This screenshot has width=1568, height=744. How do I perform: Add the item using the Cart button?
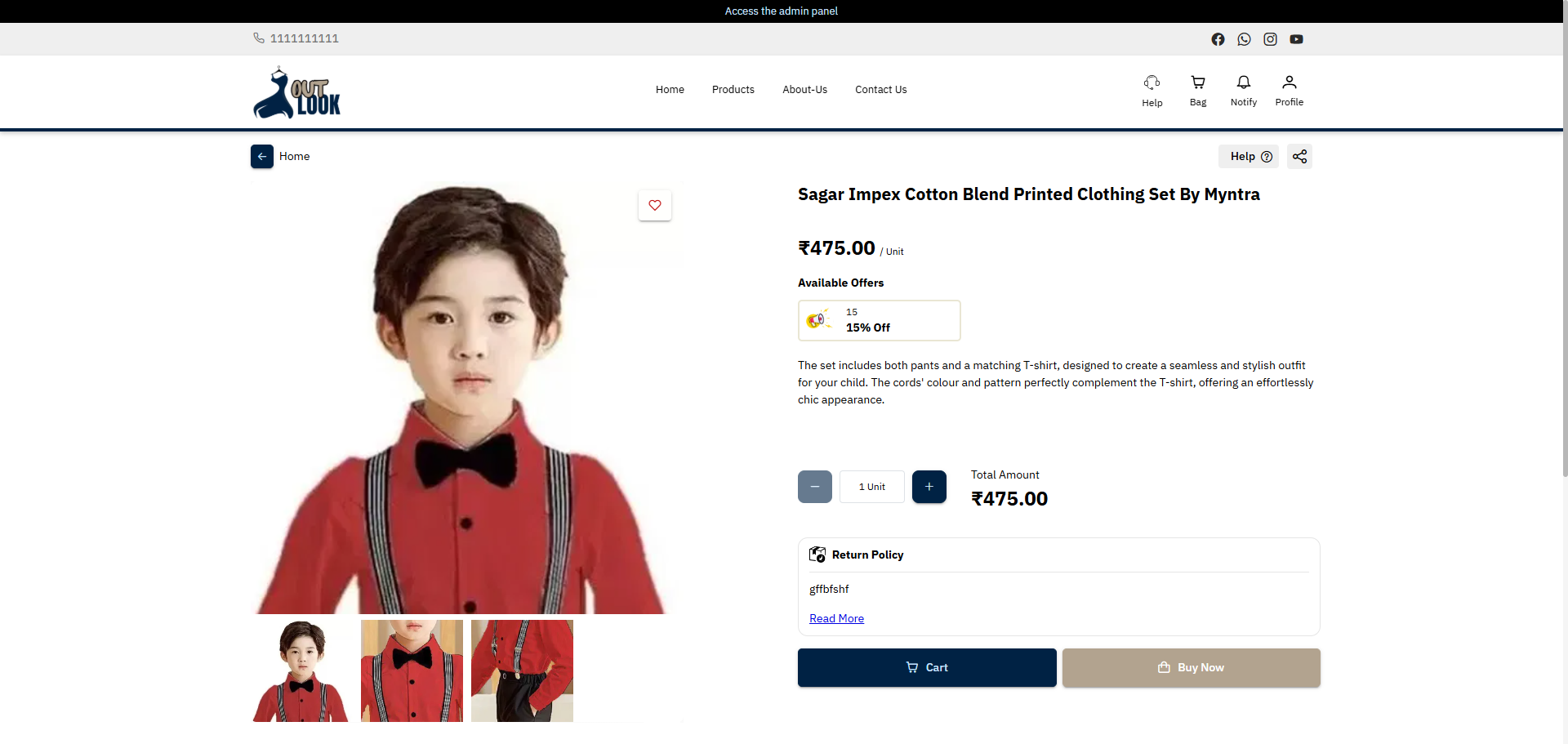point(927,667)
